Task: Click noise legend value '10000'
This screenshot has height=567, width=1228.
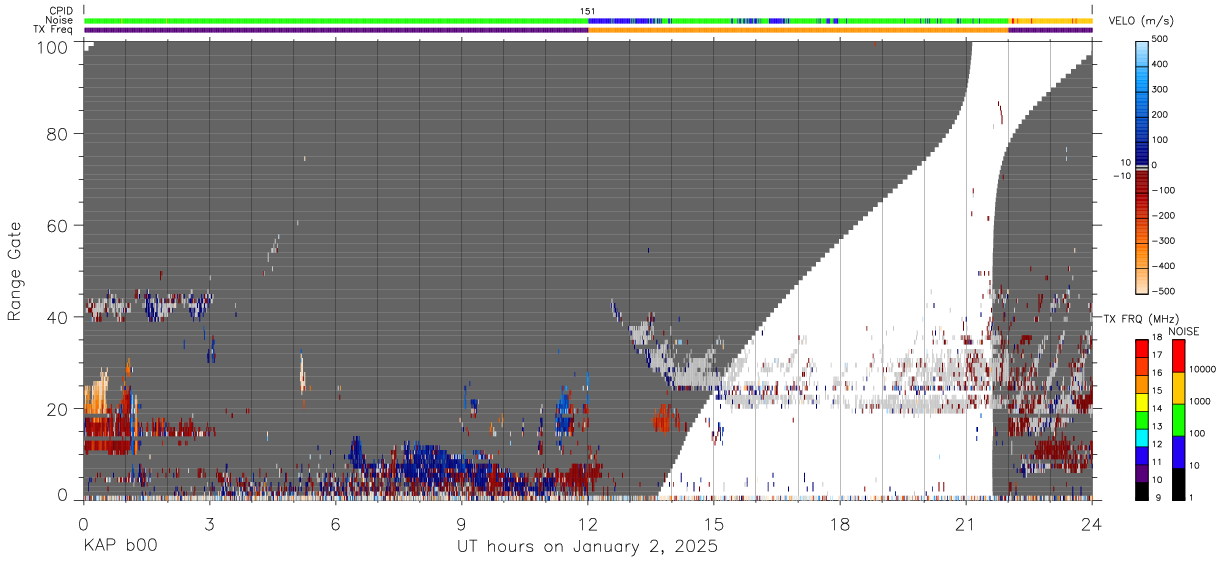Action: point(1204,368)
